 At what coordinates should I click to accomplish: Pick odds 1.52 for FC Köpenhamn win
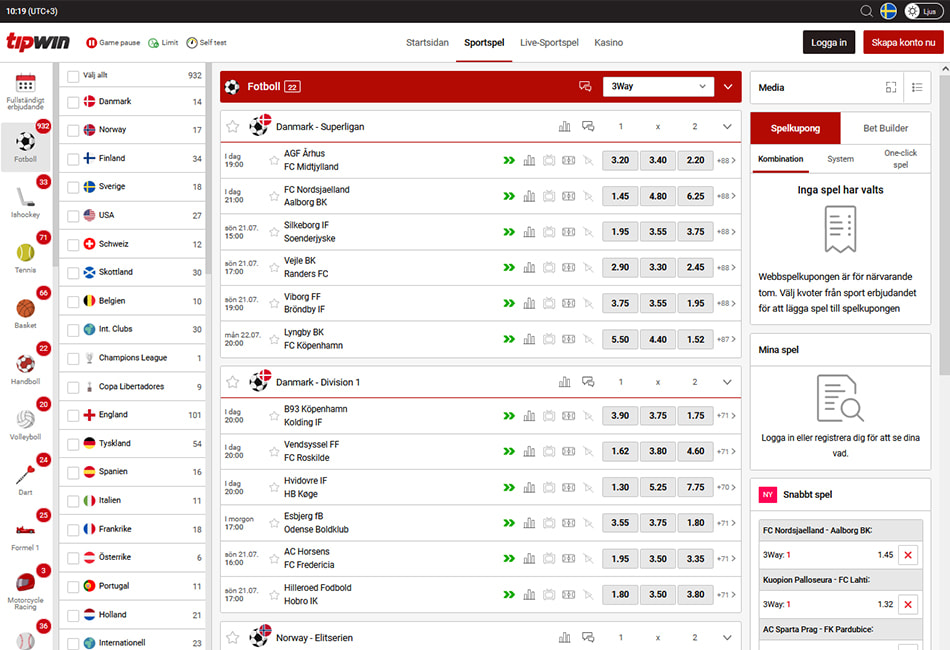(696, 339)
